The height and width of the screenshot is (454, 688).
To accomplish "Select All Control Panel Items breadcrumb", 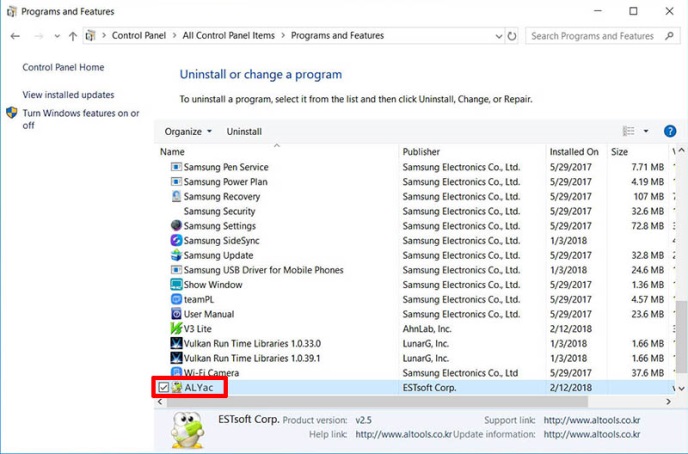I will [x=229, y=36].
